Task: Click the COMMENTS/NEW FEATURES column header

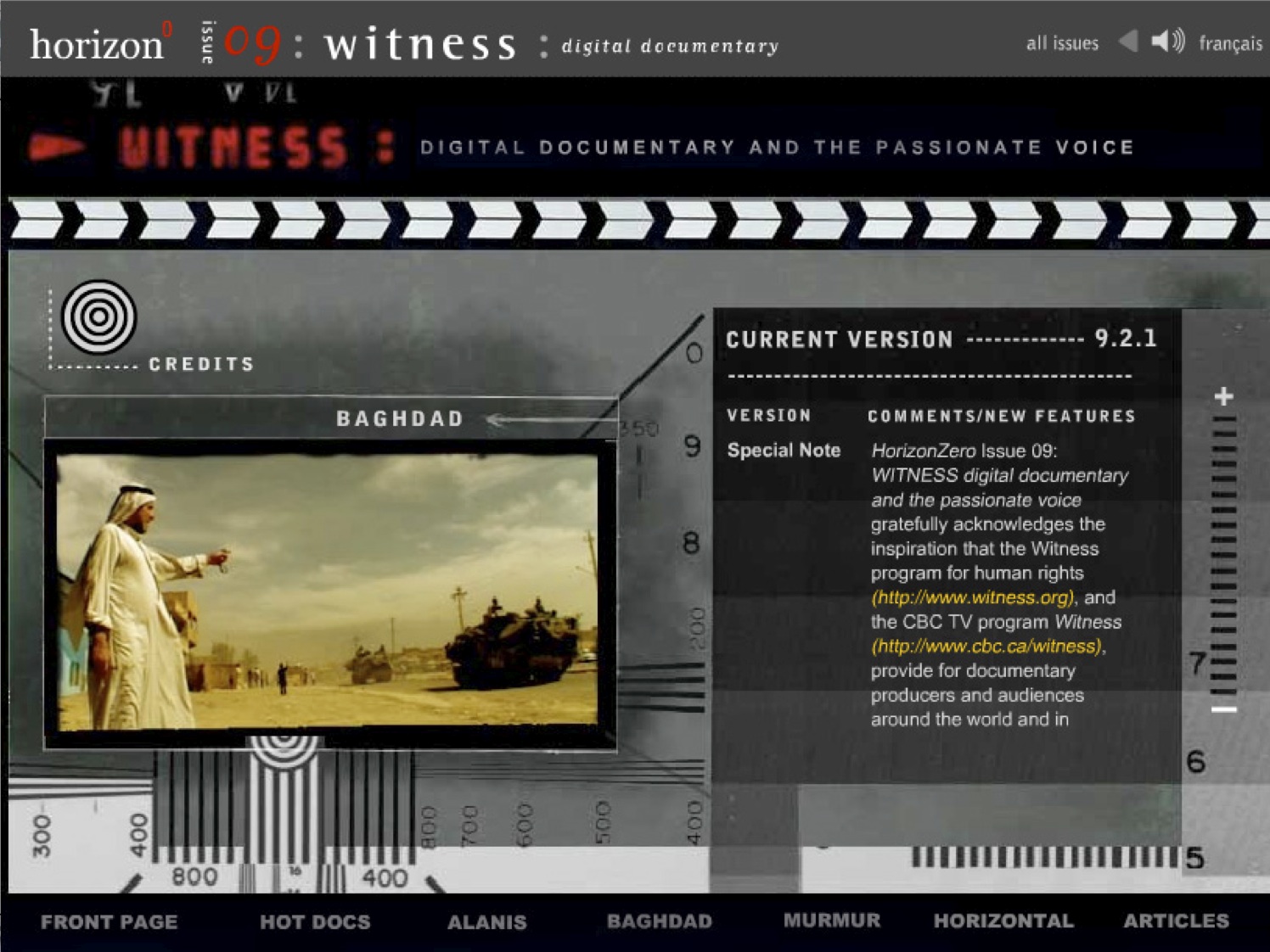Action: click(1002, 416)
